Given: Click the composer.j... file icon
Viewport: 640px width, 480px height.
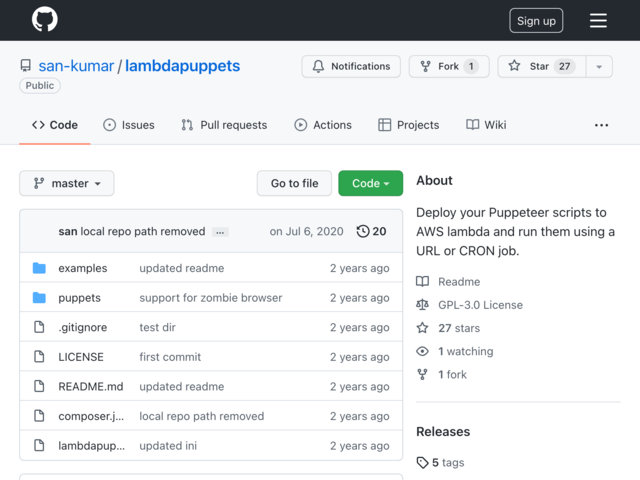Looking at the screenshot, I should pos(39,416).
